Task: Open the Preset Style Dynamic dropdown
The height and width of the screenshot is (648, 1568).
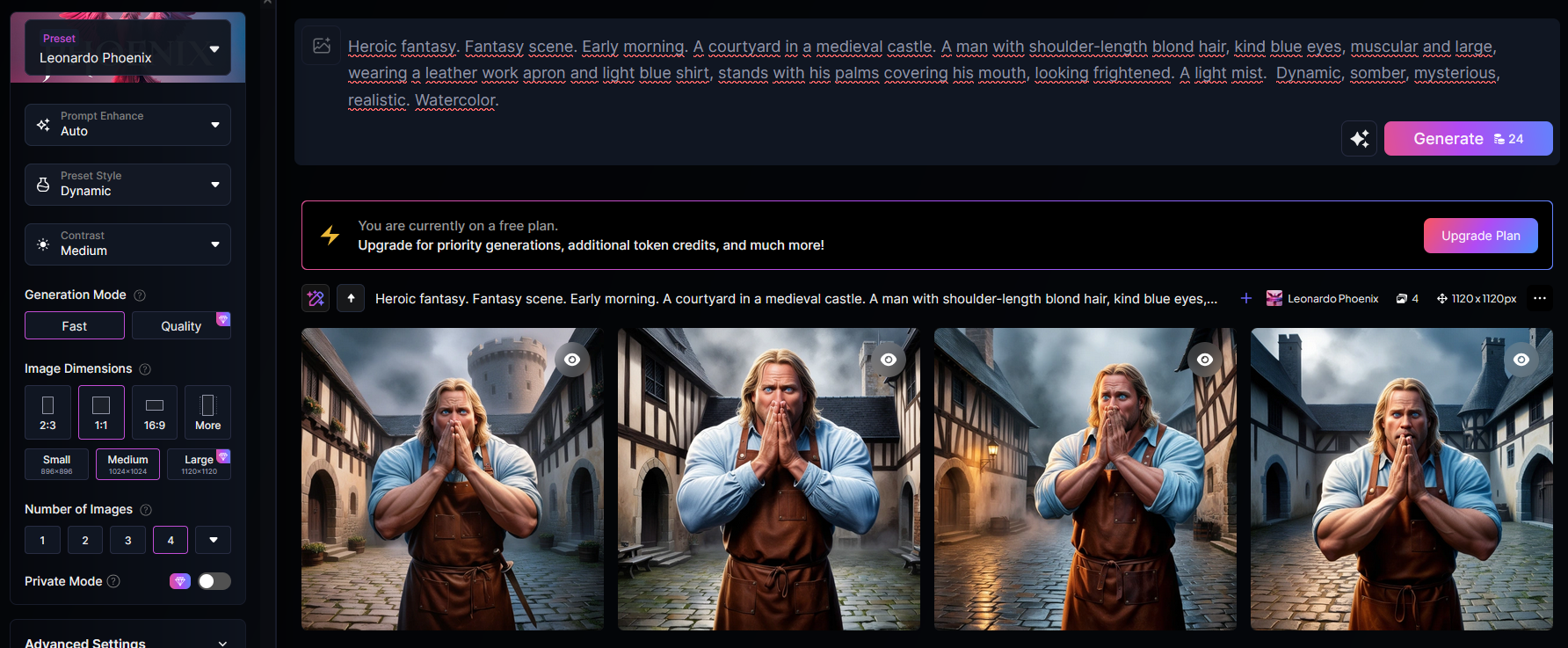Action: [x=127, y=184]
